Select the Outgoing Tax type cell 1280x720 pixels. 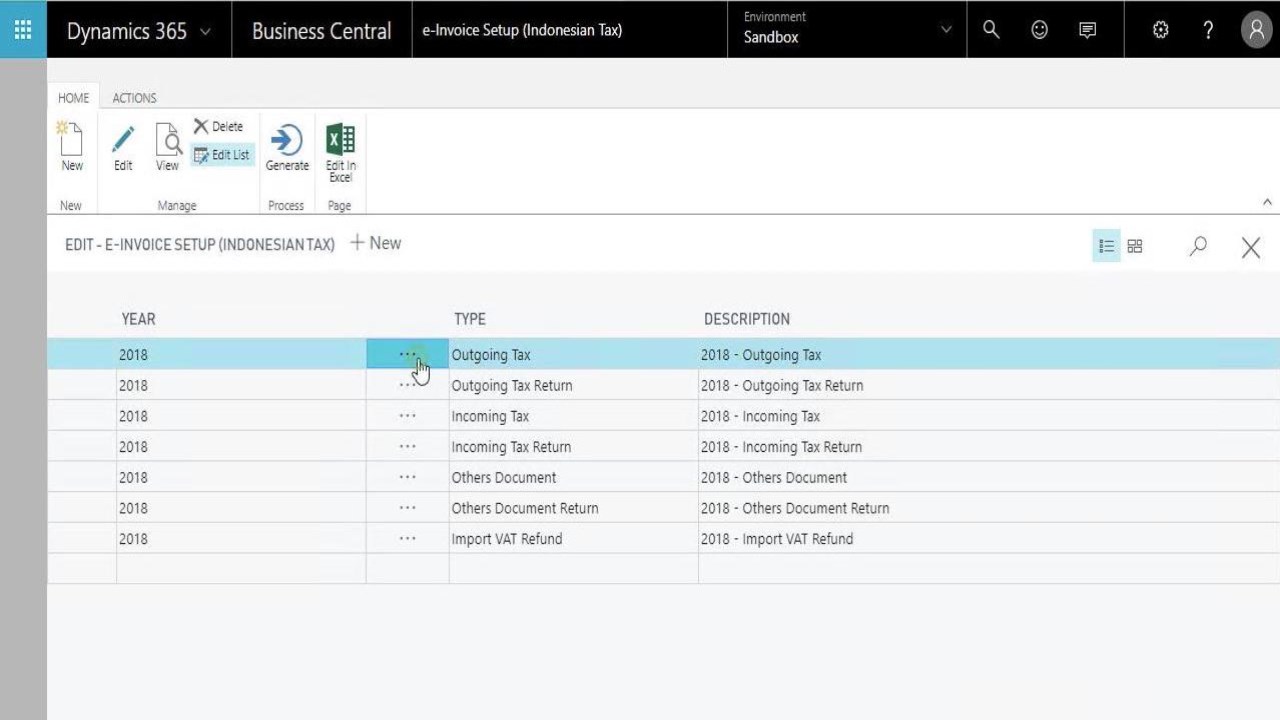pyautogui.click(x=573, y=354)
